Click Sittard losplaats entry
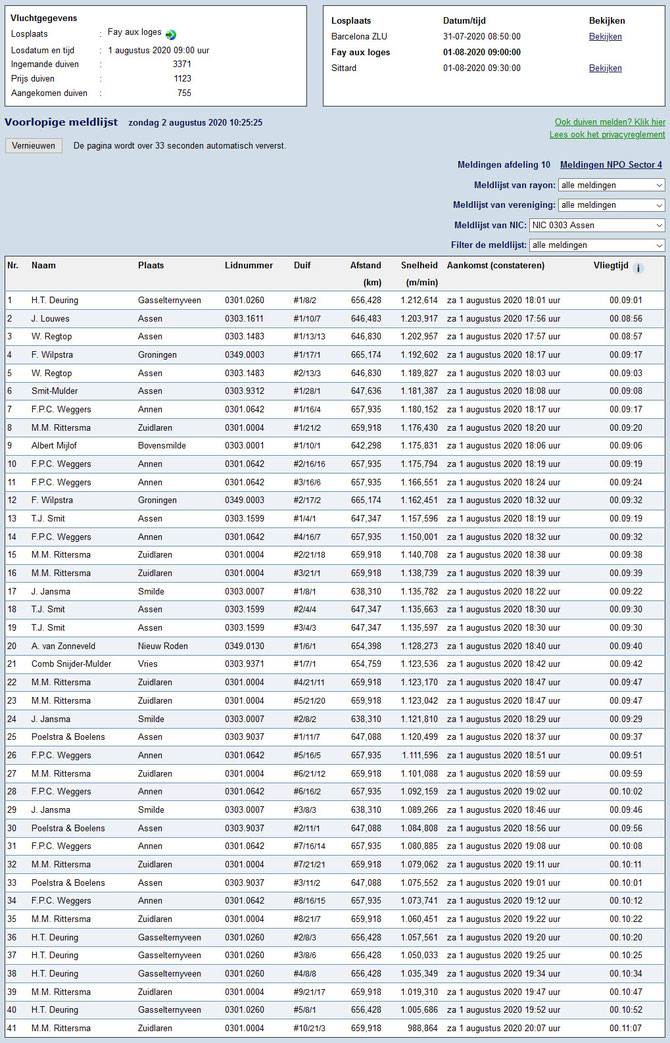Screen dimensions: 670x1043 (x=344, y=68)
